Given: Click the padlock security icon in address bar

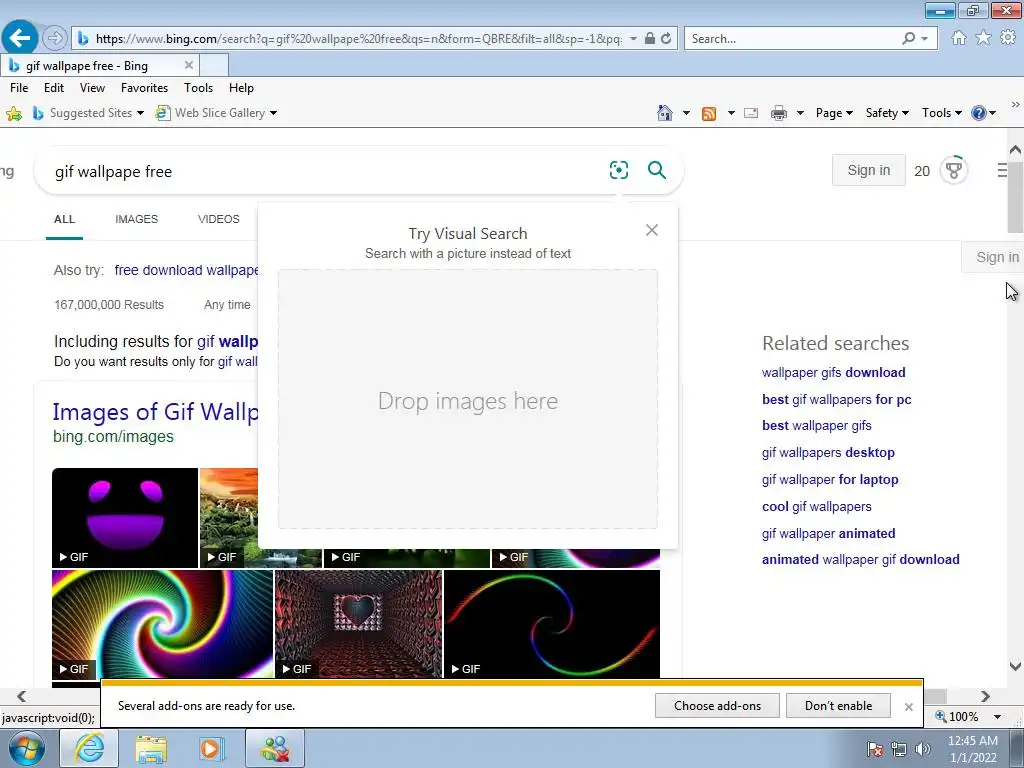Looking at the screenshot, I should 649,39.
